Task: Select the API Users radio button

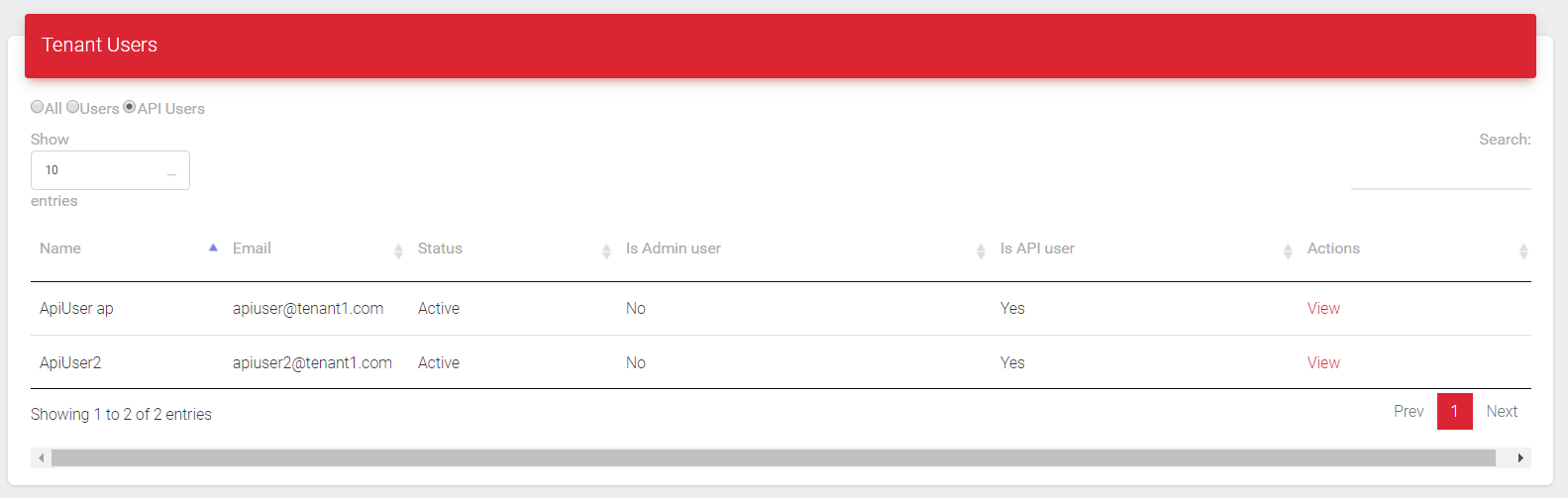Action: [129, 107]
